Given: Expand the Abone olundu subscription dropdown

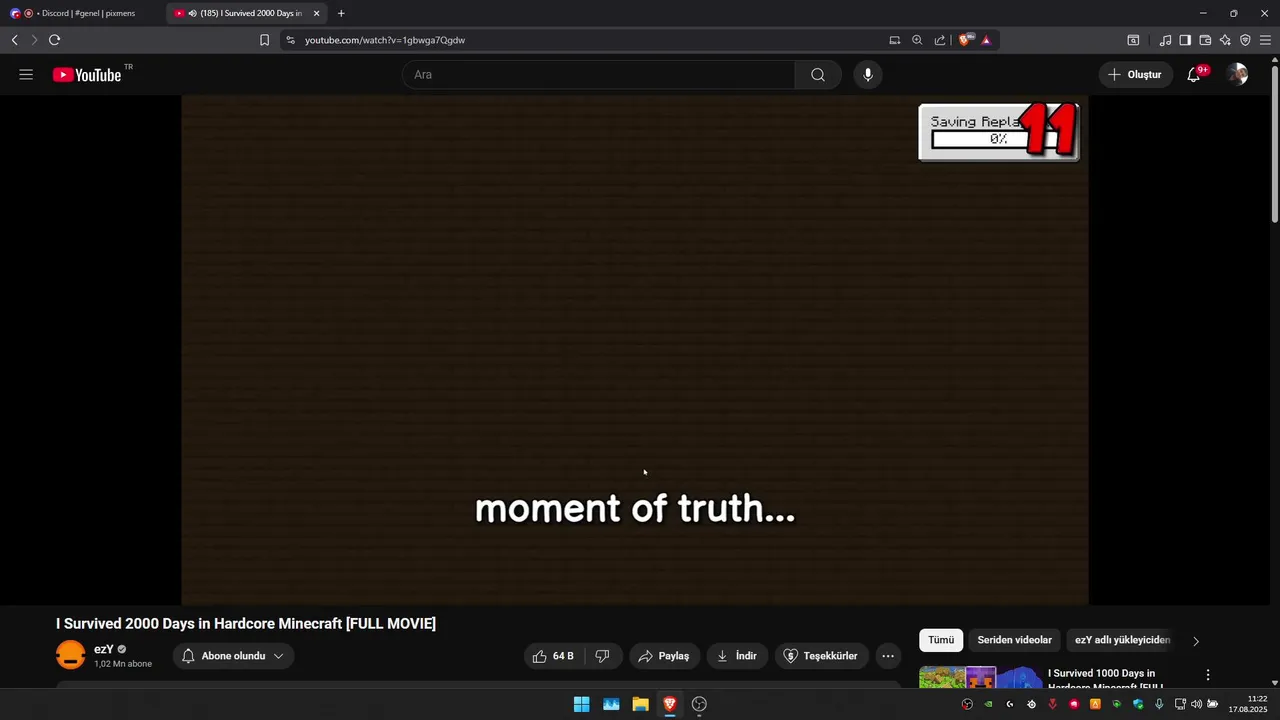Looking at the screenshot, I should 233,656.
